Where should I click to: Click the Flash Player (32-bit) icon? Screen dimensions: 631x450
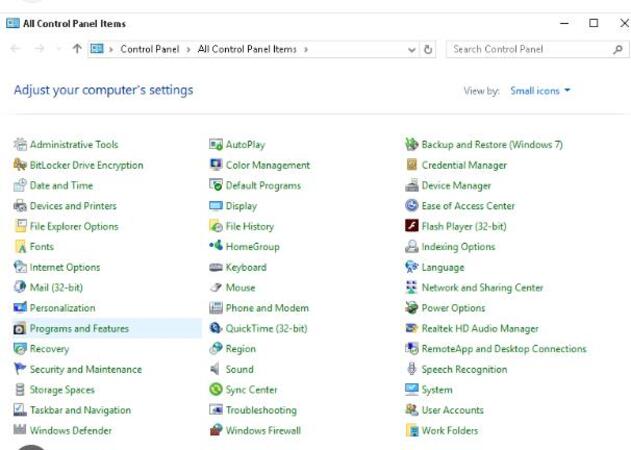(412, 226)
